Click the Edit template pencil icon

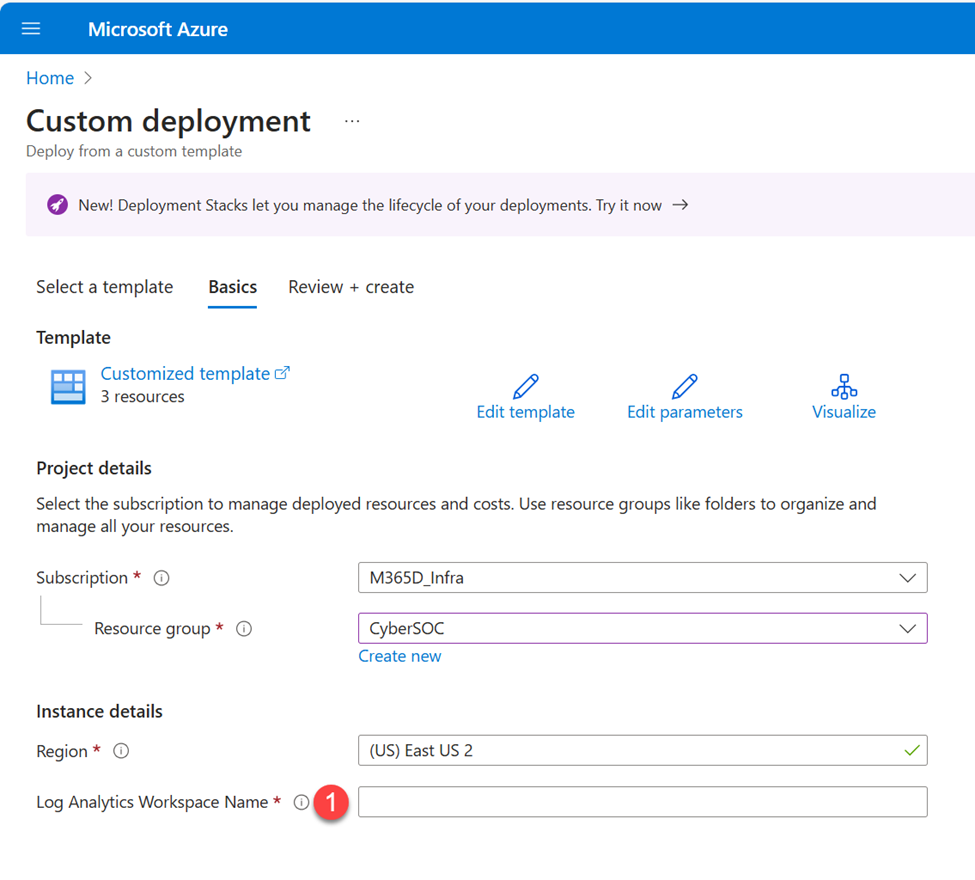tap(525, 386)
